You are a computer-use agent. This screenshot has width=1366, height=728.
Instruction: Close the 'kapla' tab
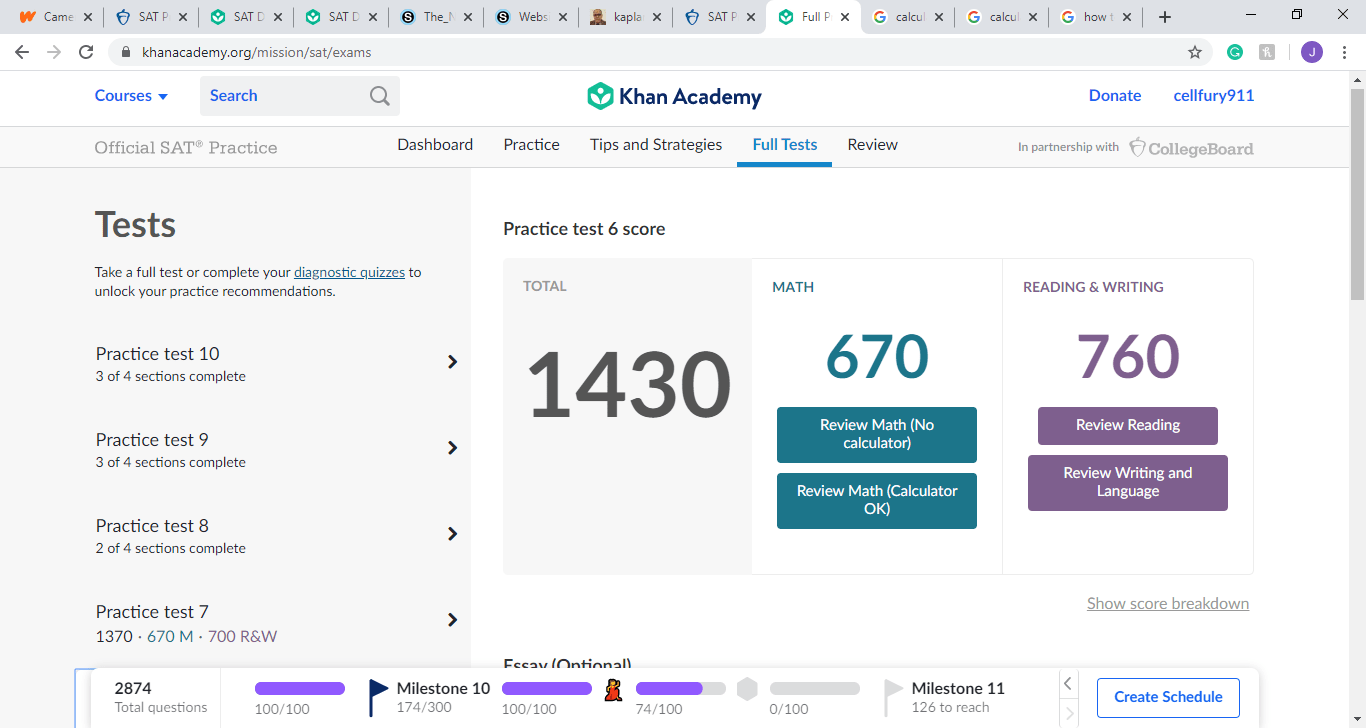(657, 17)
